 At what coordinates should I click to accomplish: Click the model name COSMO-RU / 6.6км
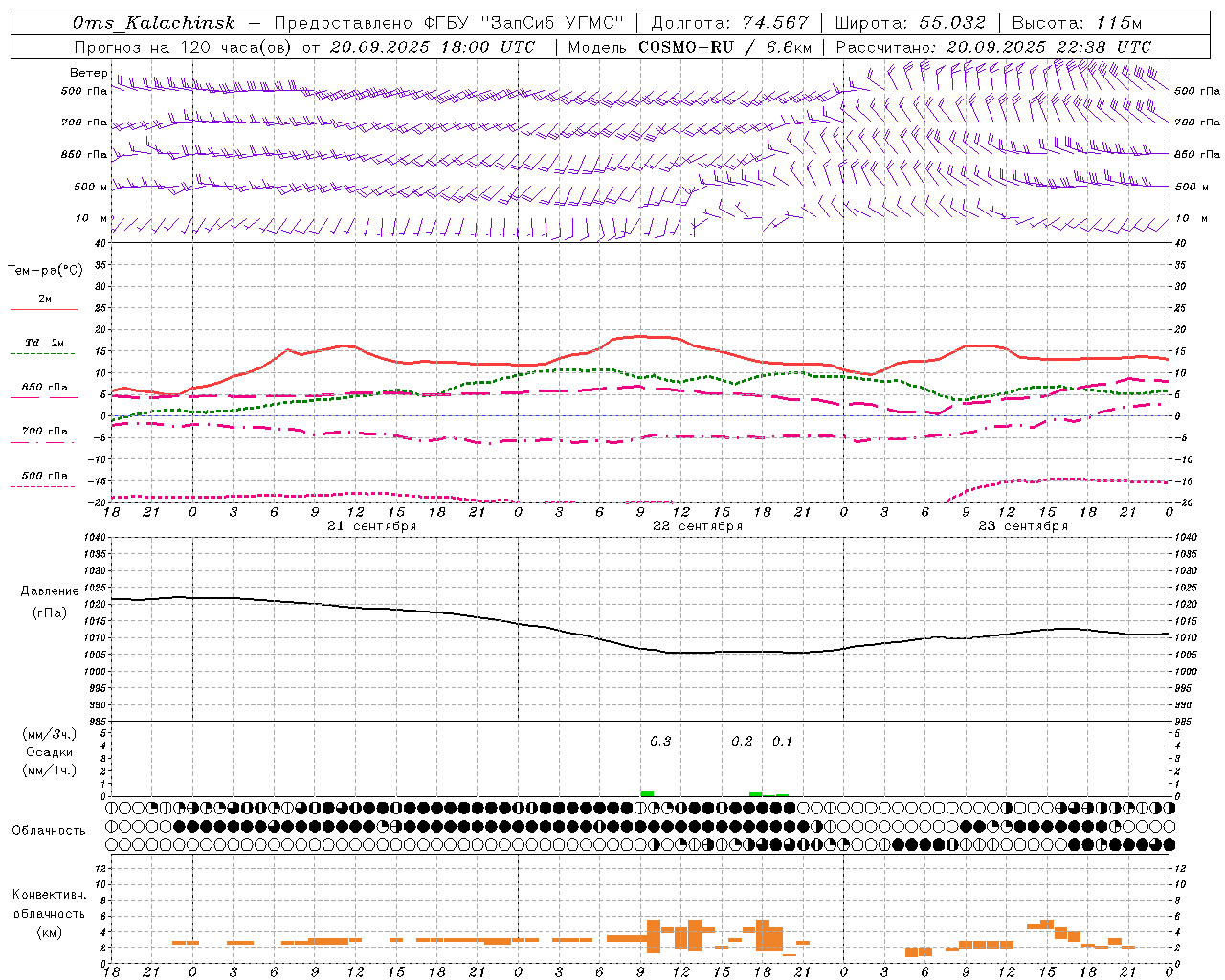725,47
